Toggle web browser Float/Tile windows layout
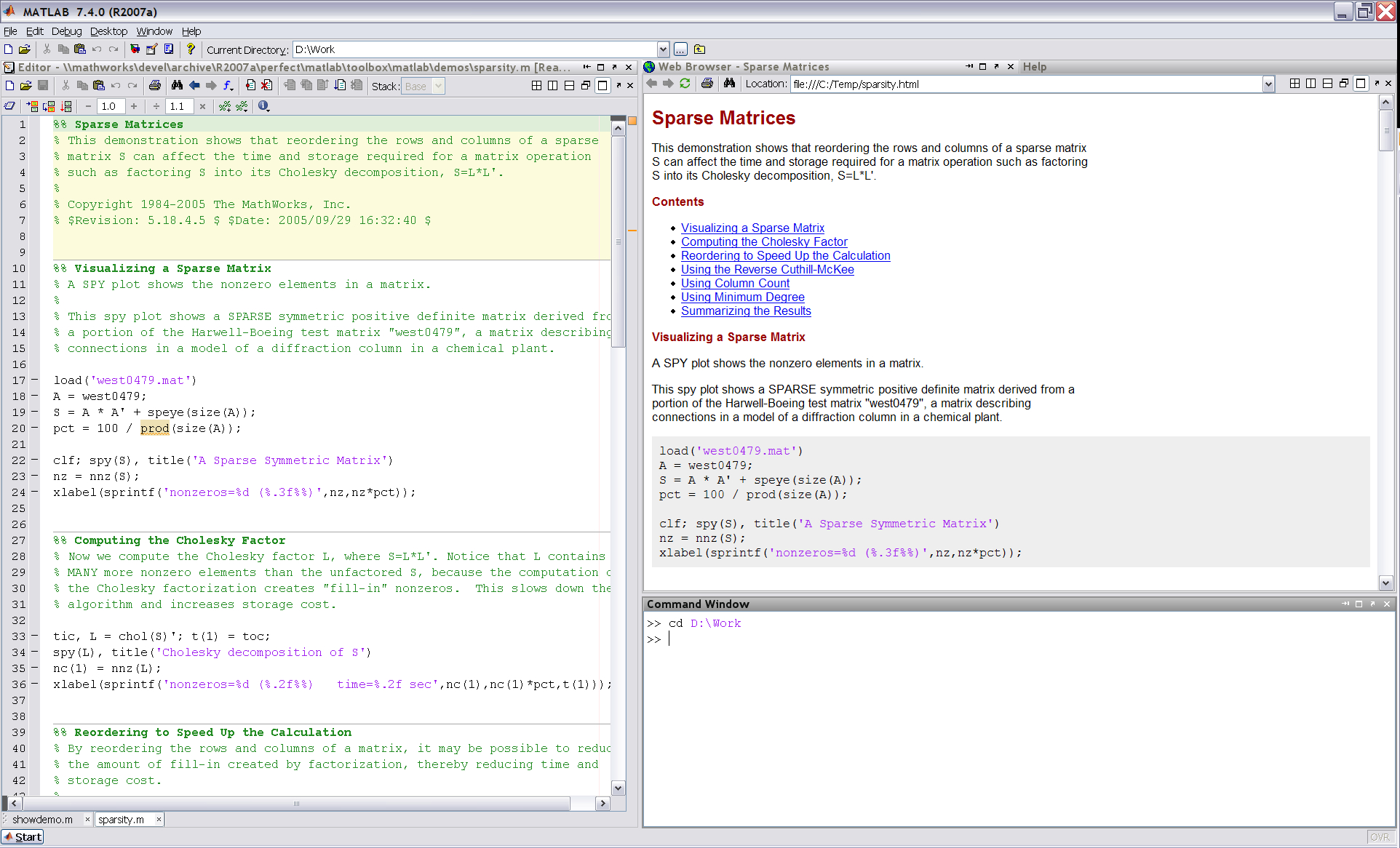 coord(1344,84)
